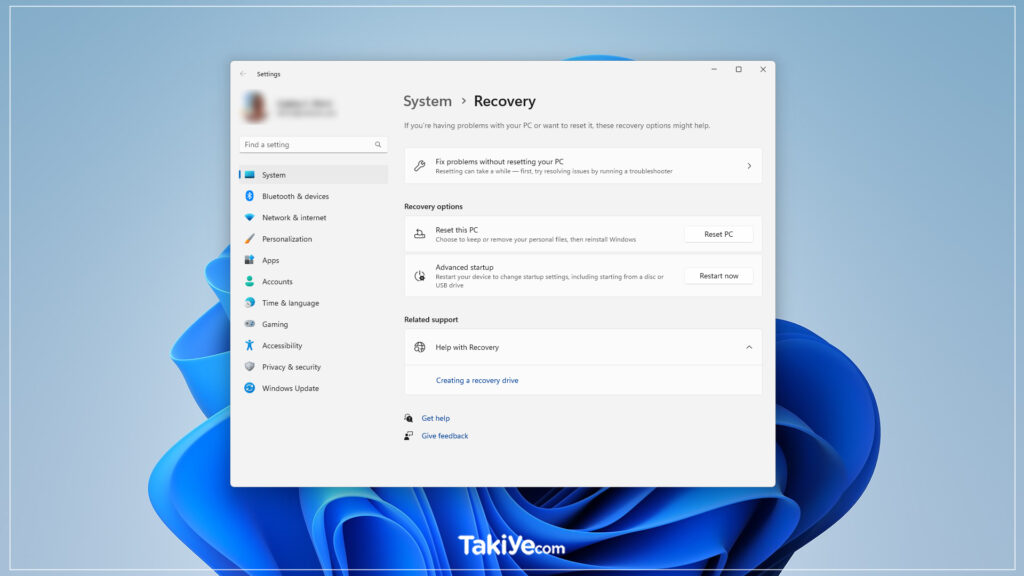Minimize the Settings window
Viewport: 1024px width, 576px height.
pyautogui.click(x=714, y=69)
